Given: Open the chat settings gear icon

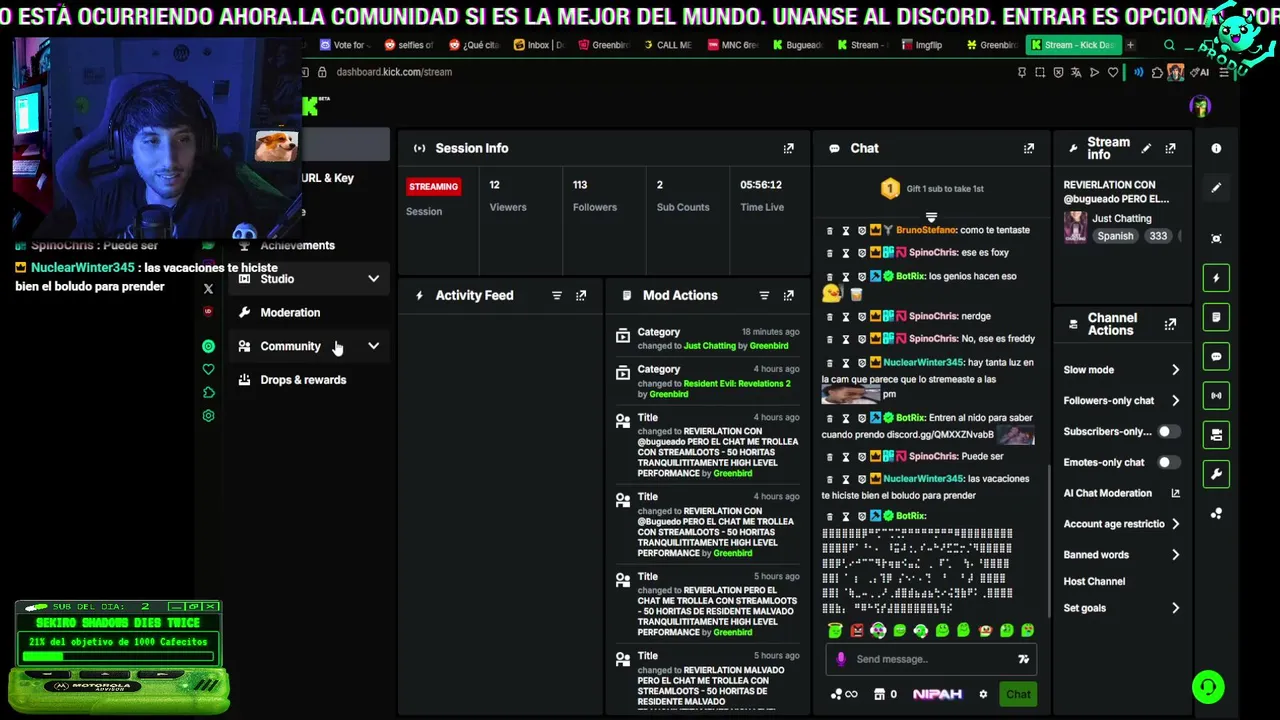Looking at the screenshot, I should (983, 694).
